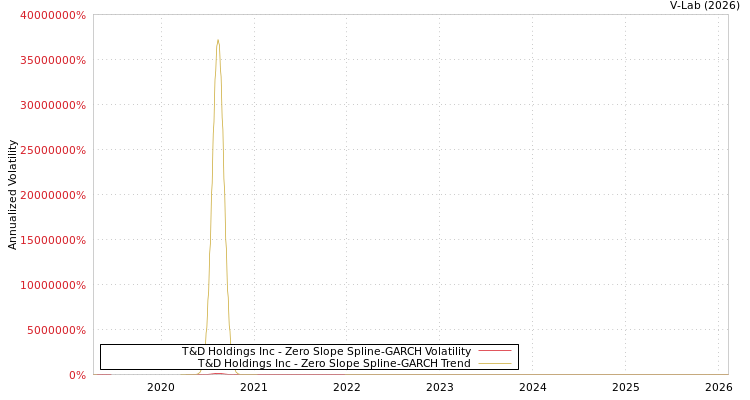Viewport: 750px width, 400px height.
Task: Click the 2023 x-axis label
Action: [x=440, y=387]
